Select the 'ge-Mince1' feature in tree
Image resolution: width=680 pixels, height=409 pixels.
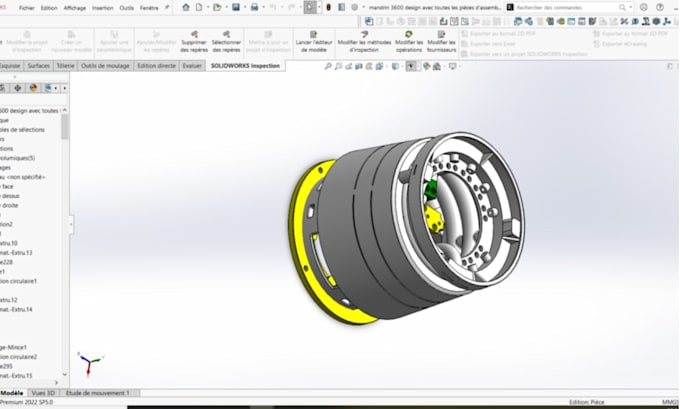pos(13,347)
